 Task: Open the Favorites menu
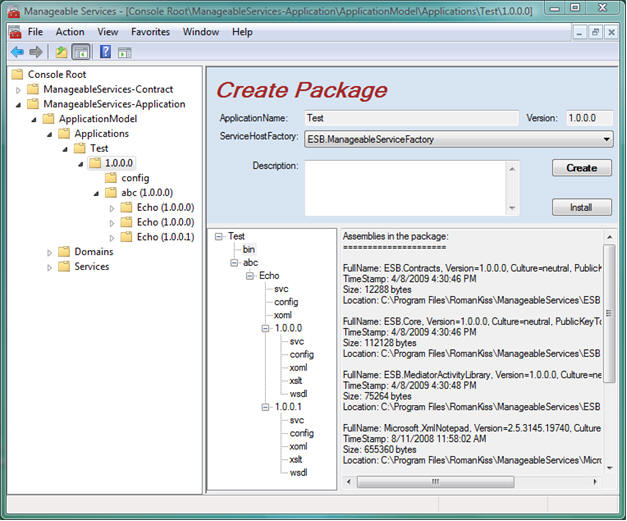tap(150, 32)
